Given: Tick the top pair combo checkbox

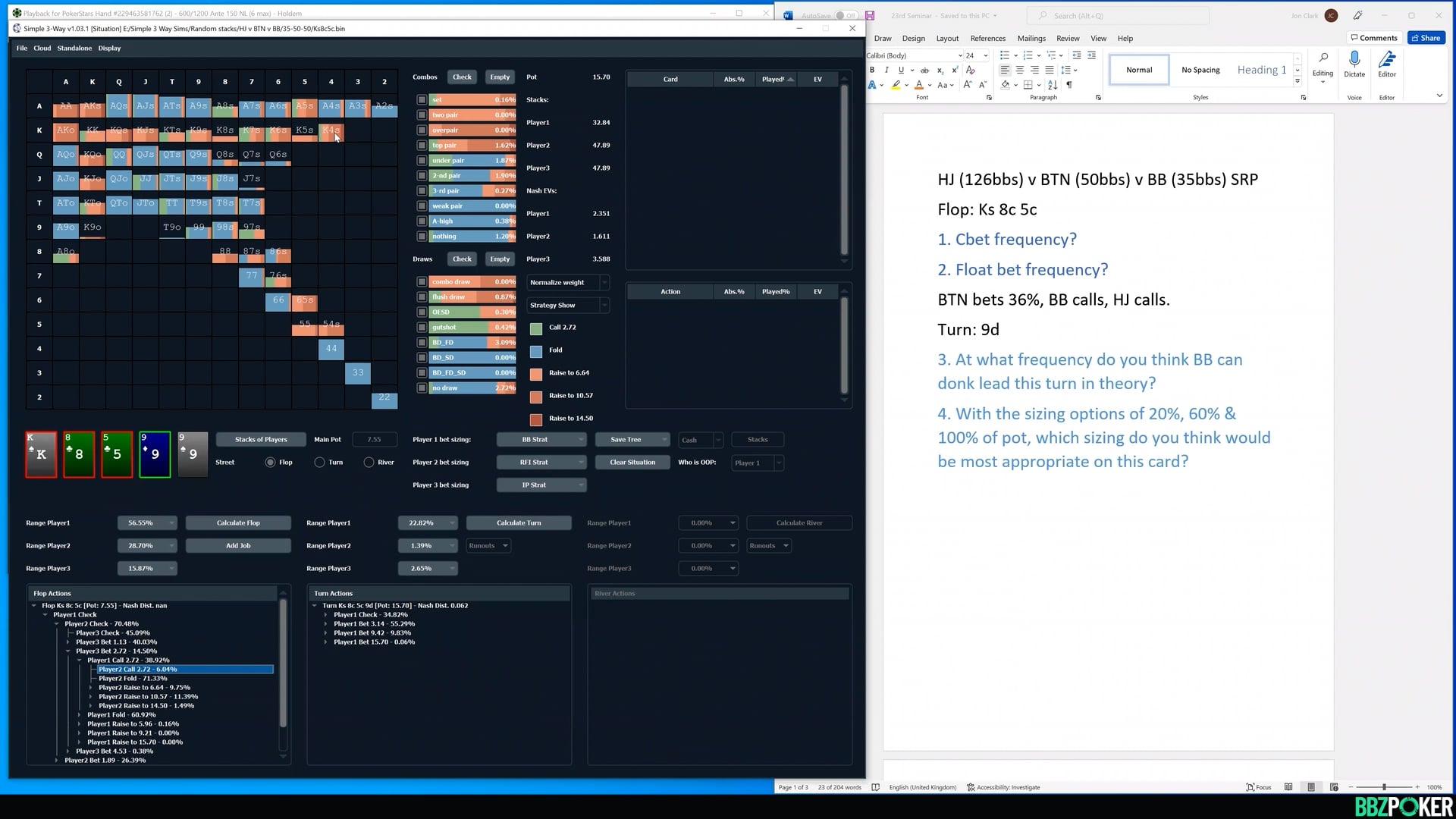Looking at the screenshot, I should click(x=422, y=146).
